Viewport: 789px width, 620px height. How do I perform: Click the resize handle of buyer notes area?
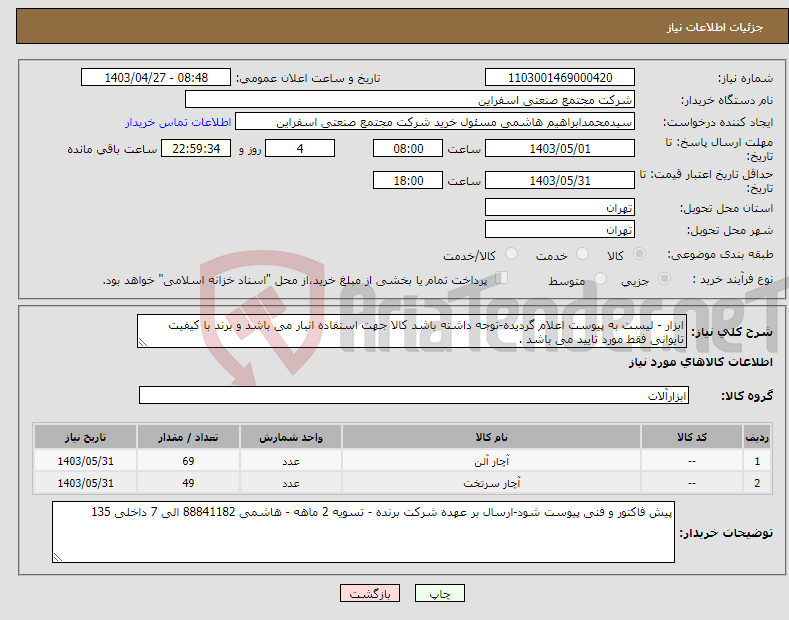57,557
